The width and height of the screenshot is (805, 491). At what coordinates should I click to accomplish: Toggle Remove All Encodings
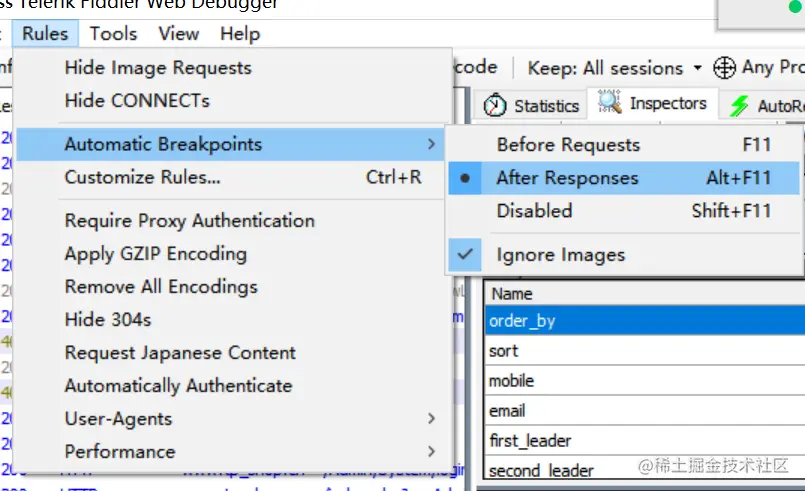coord(233,287)
